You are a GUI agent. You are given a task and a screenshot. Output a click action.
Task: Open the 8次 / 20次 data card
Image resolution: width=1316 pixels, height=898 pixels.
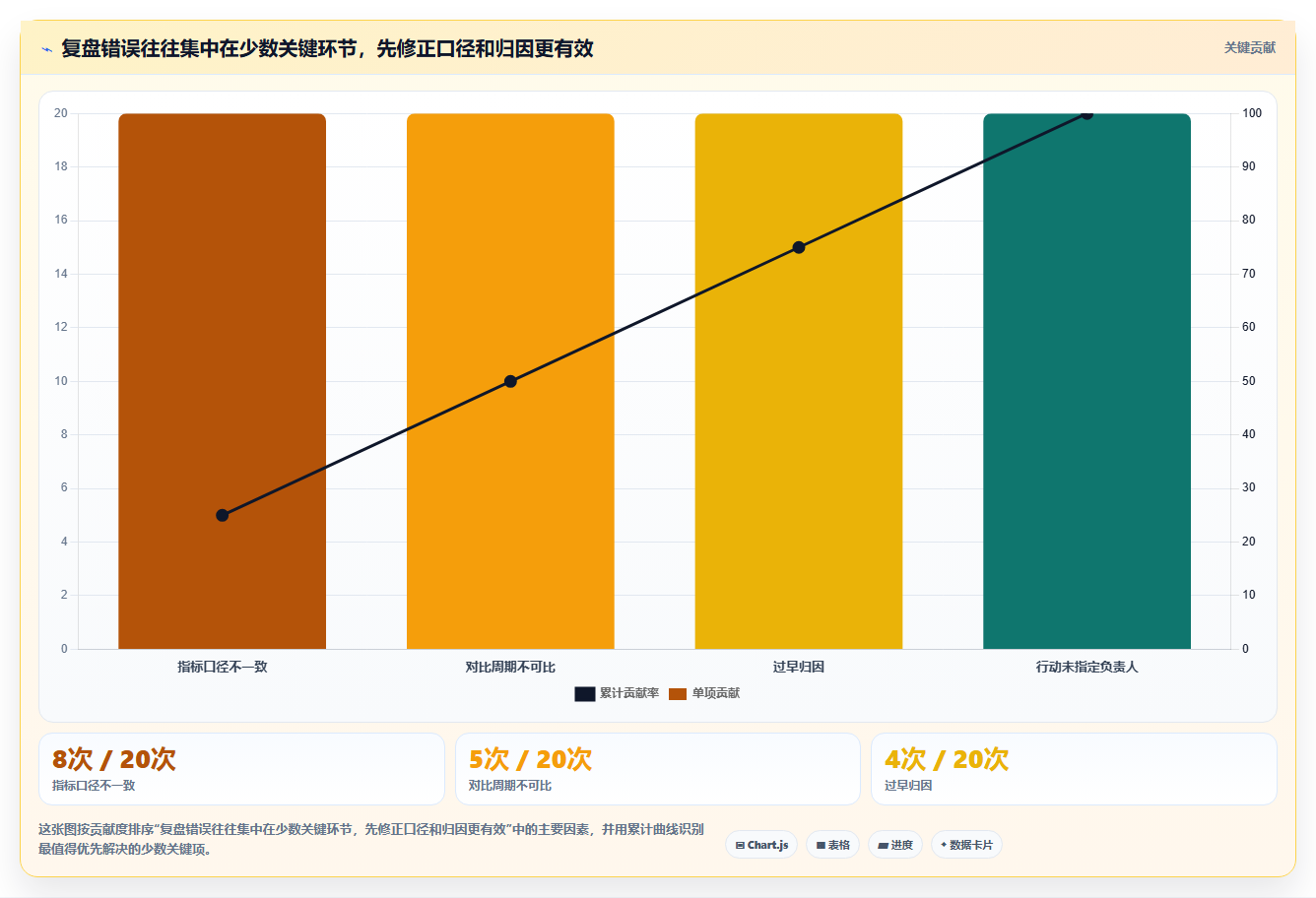coord(241,769)
